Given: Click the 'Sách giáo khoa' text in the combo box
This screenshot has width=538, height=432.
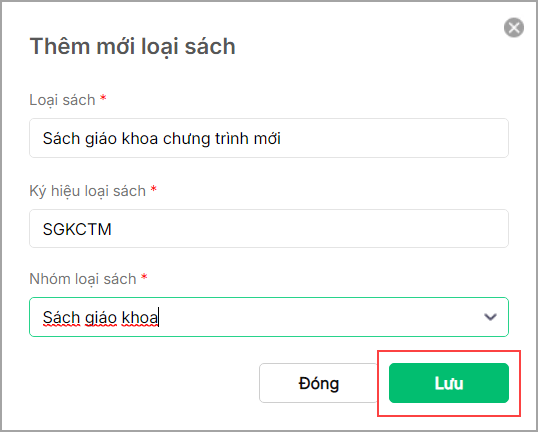Looking at the screenshot, I should click(x=100, y=318).
